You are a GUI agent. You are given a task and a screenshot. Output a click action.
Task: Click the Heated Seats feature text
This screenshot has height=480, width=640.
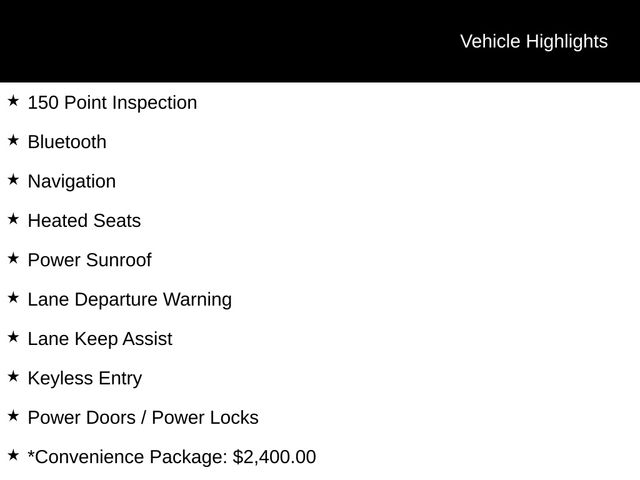(x=84, y=221)
